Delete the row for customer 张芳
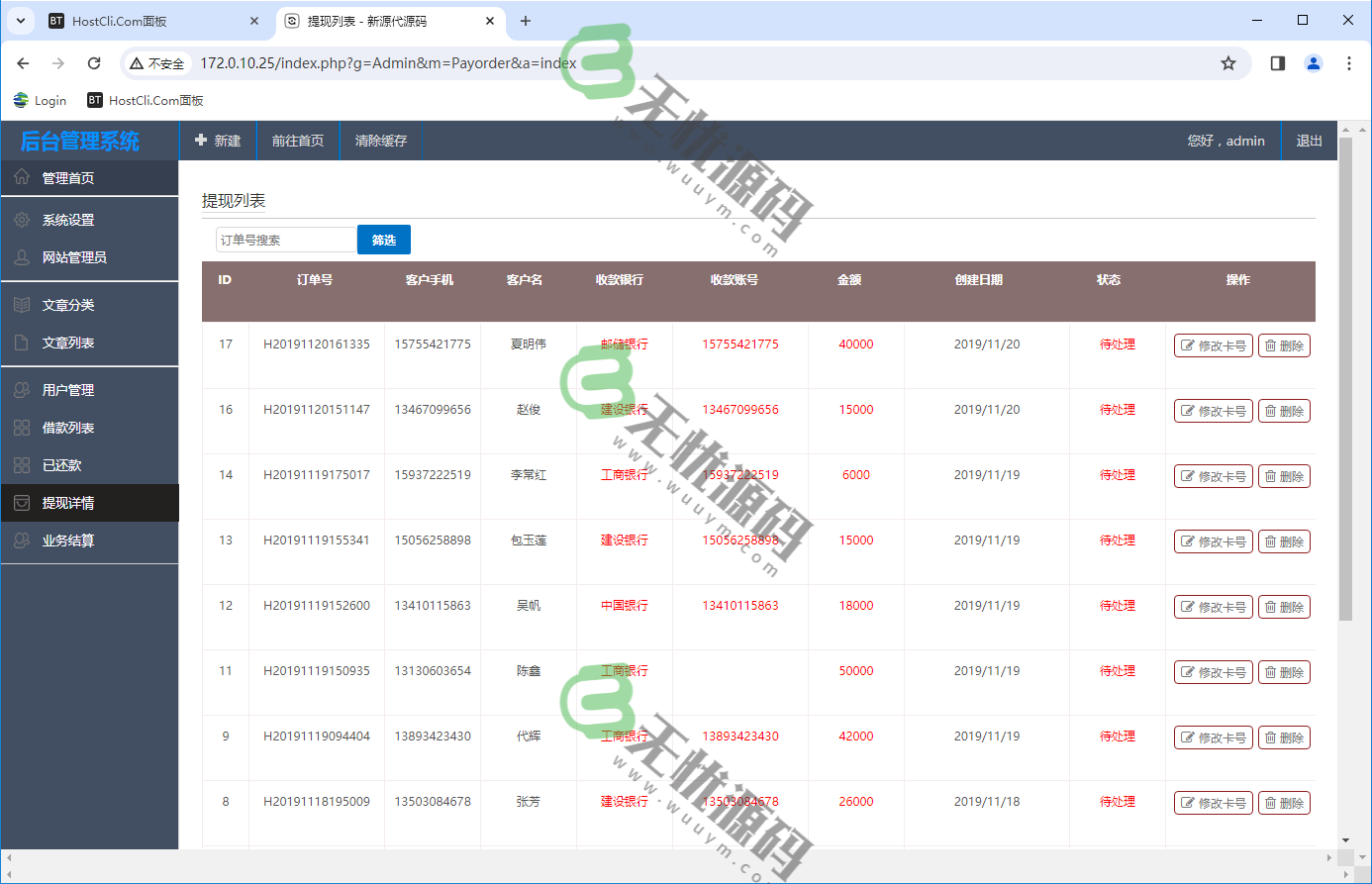Screen dimensions: 1372x884 1284,803
